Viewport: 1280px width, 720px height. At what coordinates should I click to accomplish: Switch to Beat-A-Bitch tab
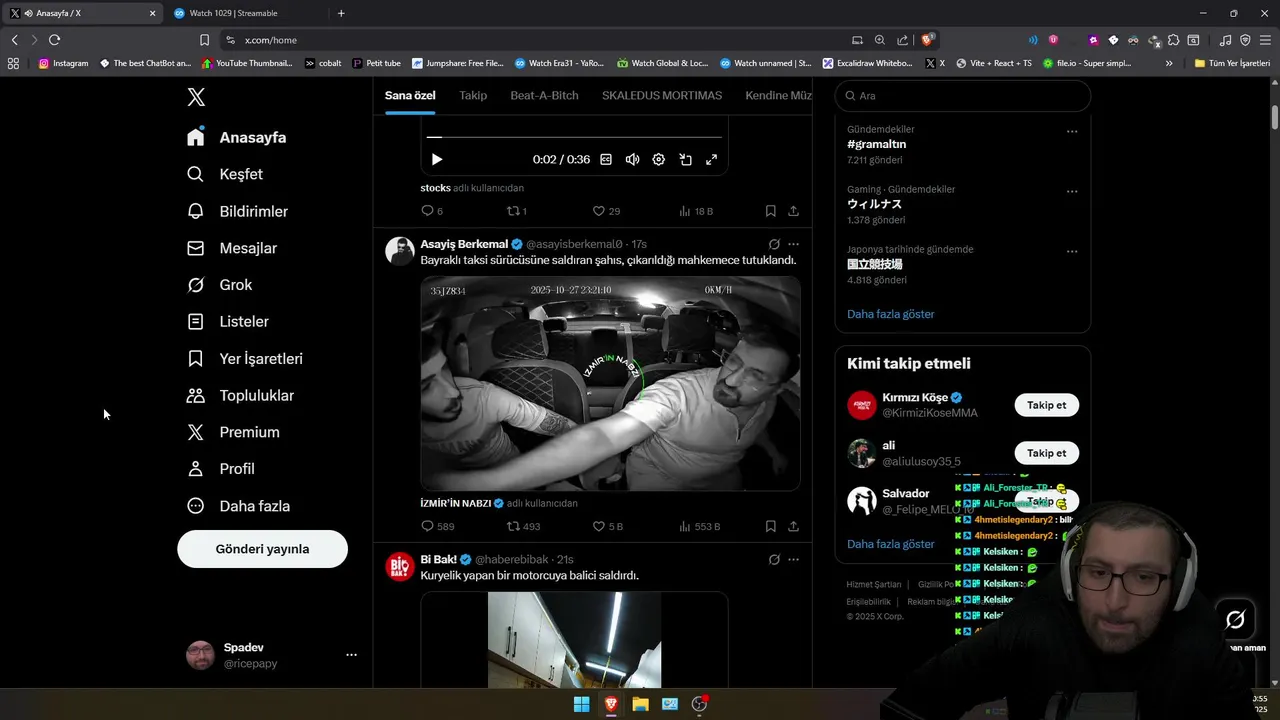coord(544,95)
